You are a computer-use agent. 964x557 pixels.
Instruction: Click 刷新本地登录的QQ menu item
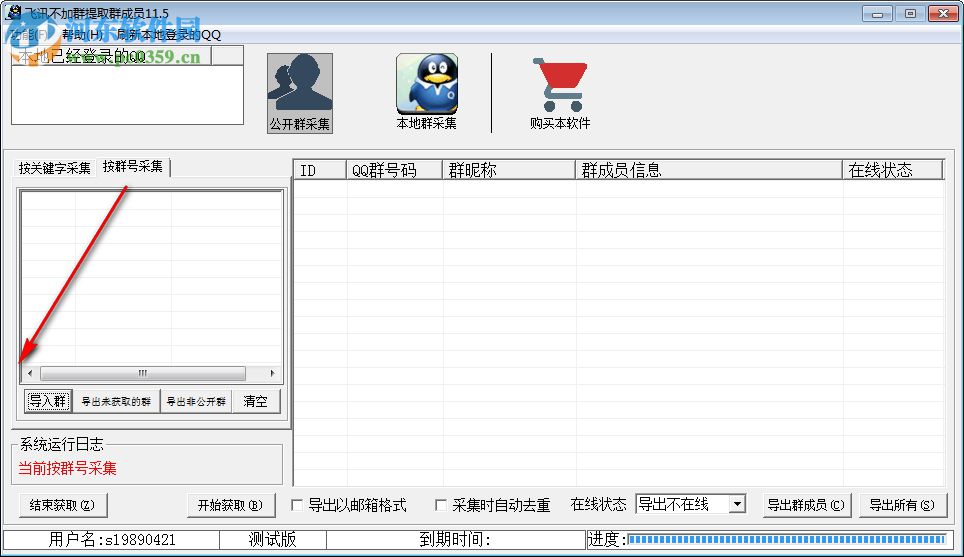(x=168, y=35)
